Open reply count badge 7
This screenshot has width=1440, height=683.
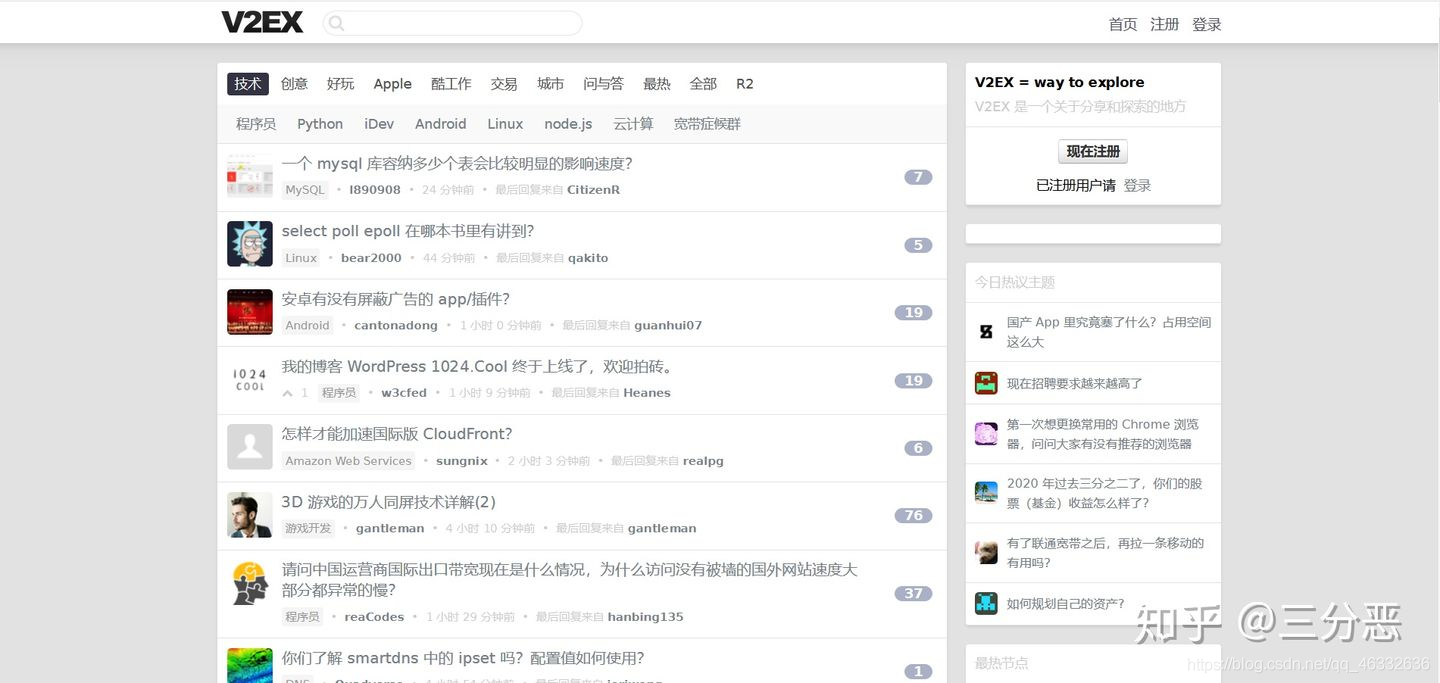pyautogui.click(x=918, y=177)
